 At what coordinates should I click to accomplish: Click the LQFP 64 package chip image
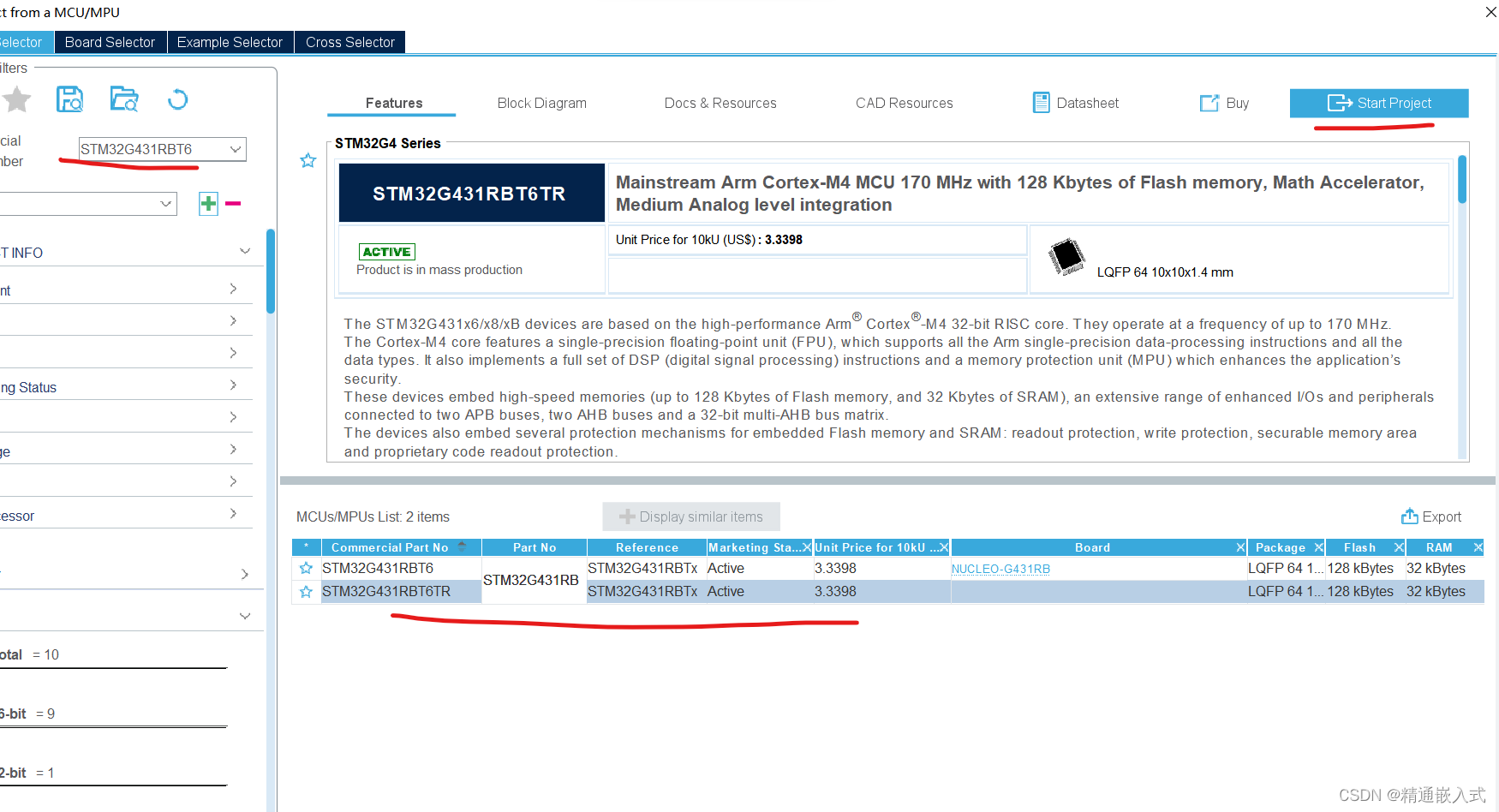1067,256
